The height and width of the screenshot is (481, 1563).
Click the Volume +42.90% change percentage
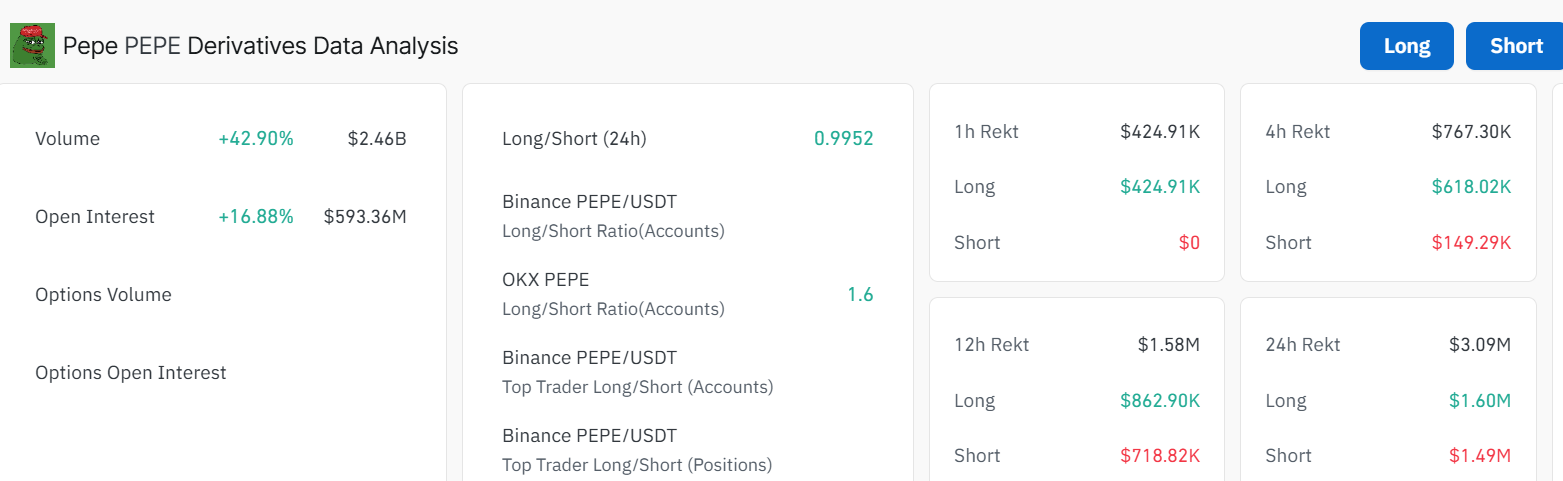click(x=256, y=139)
